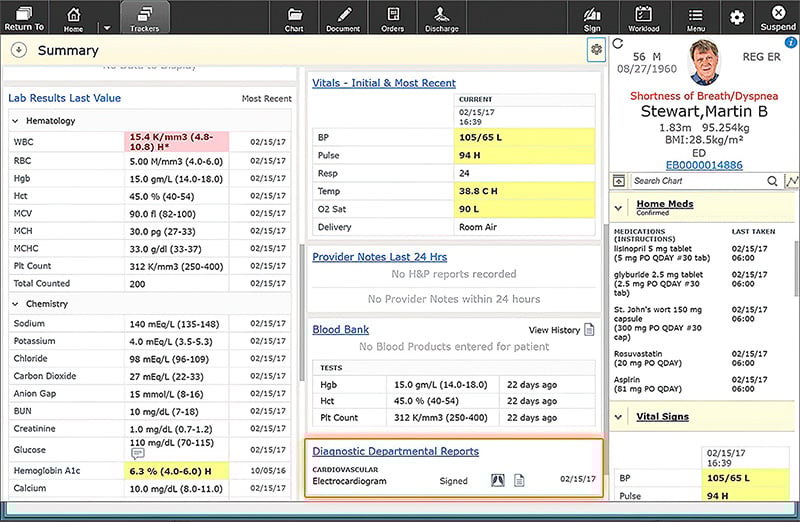Click the Sign toolbar icon
The image size is (800, 522).
[592, 18]
